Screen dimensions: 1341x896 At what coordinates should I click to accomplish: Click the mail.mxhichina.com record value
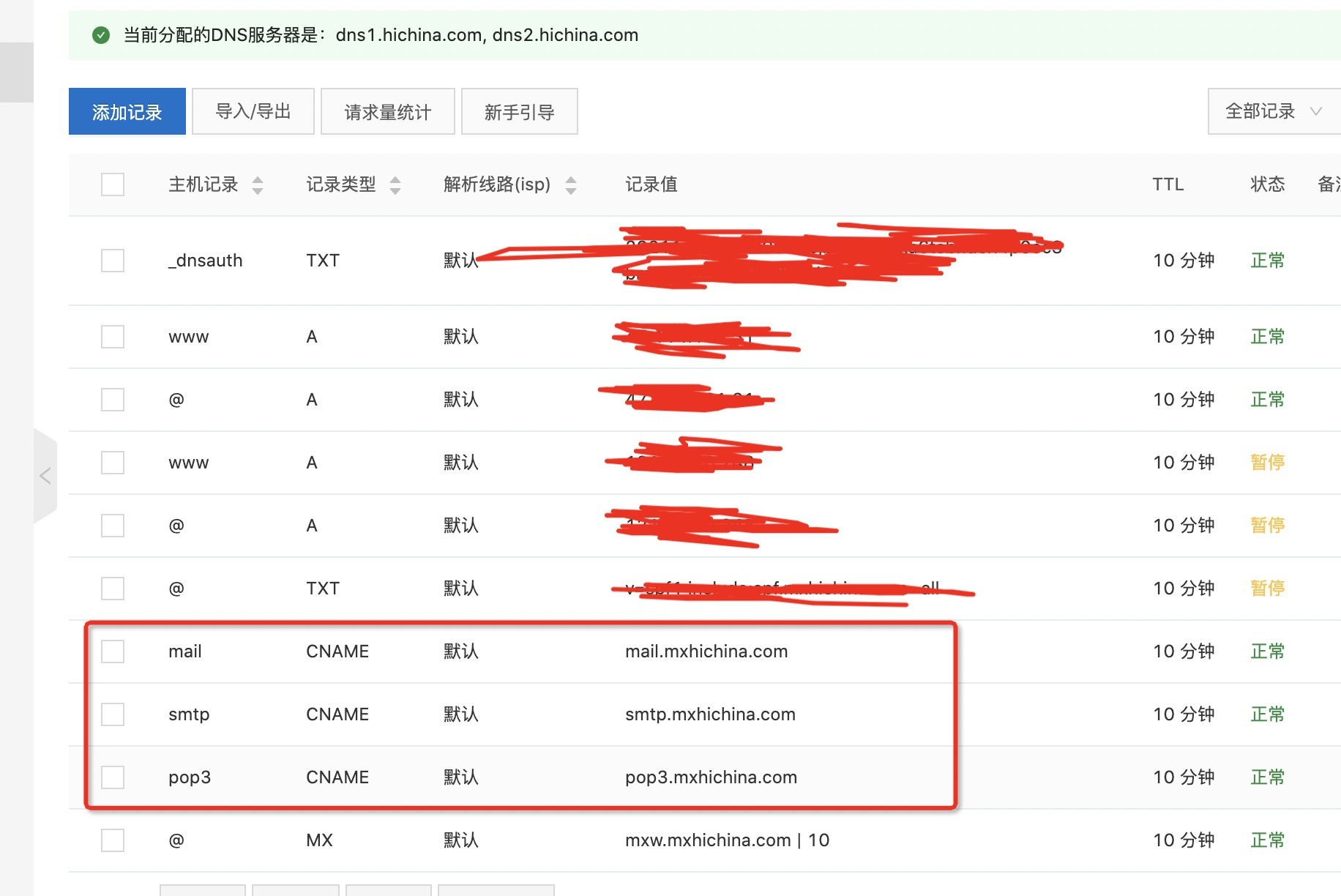click(x=706, y=652)
